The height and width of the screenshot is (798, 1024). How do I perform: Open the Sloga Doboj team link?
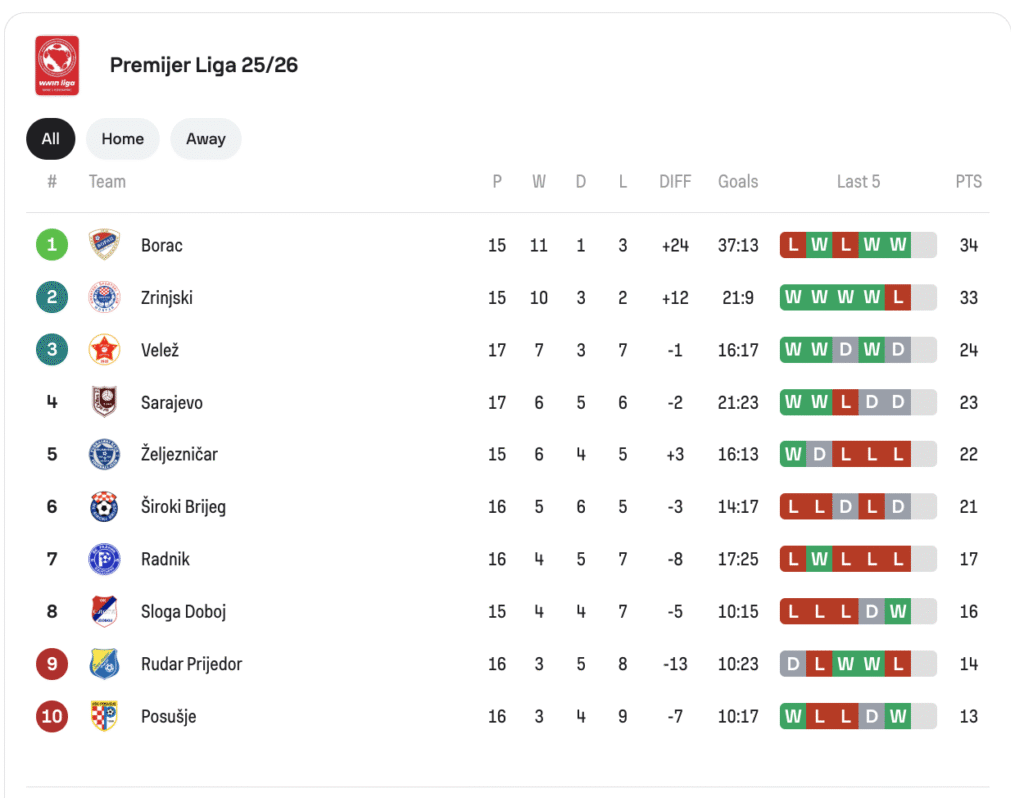[x=183, y=611]
